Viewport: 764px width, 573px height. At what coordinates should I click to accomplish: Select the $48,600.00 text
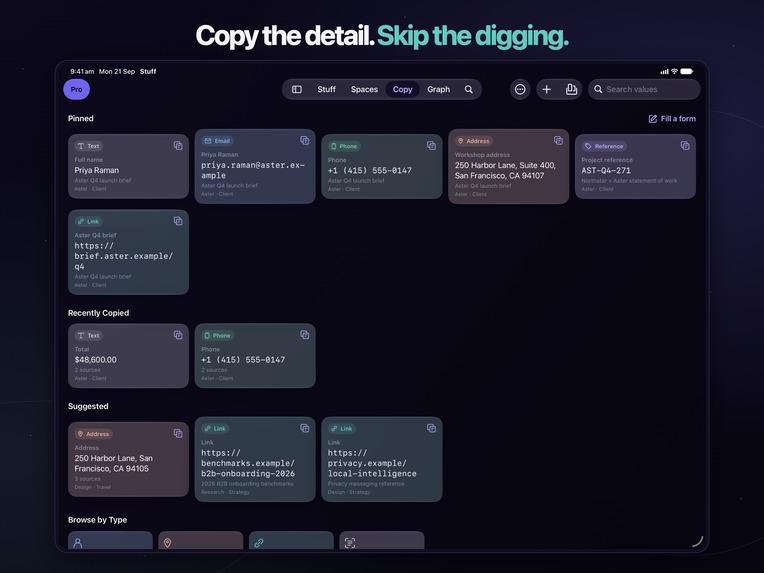point(96,360)
